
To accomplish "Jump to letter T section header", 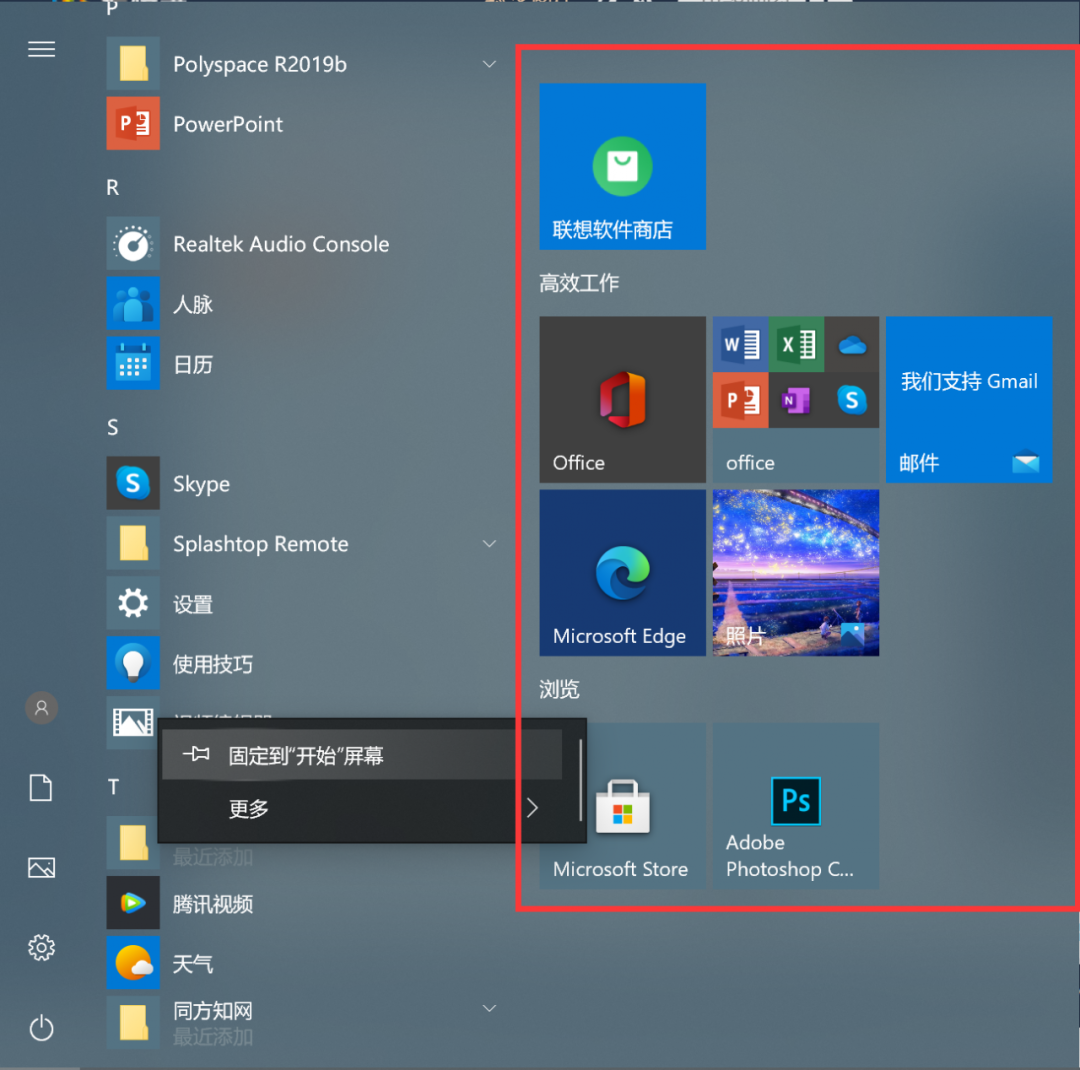I will click(113, 787).
